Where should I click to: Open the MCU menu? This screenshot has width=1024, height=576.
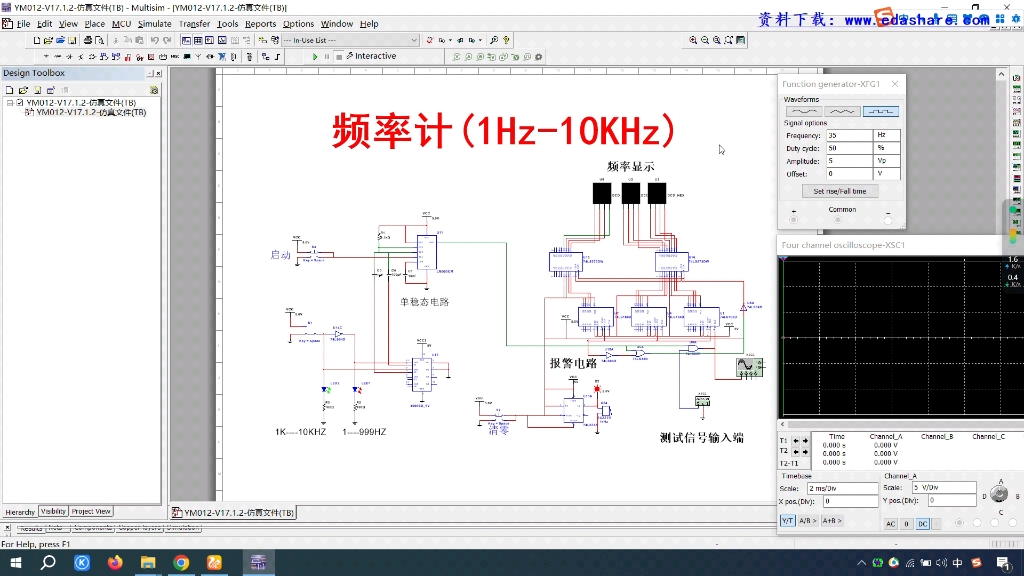coord(121,24)
